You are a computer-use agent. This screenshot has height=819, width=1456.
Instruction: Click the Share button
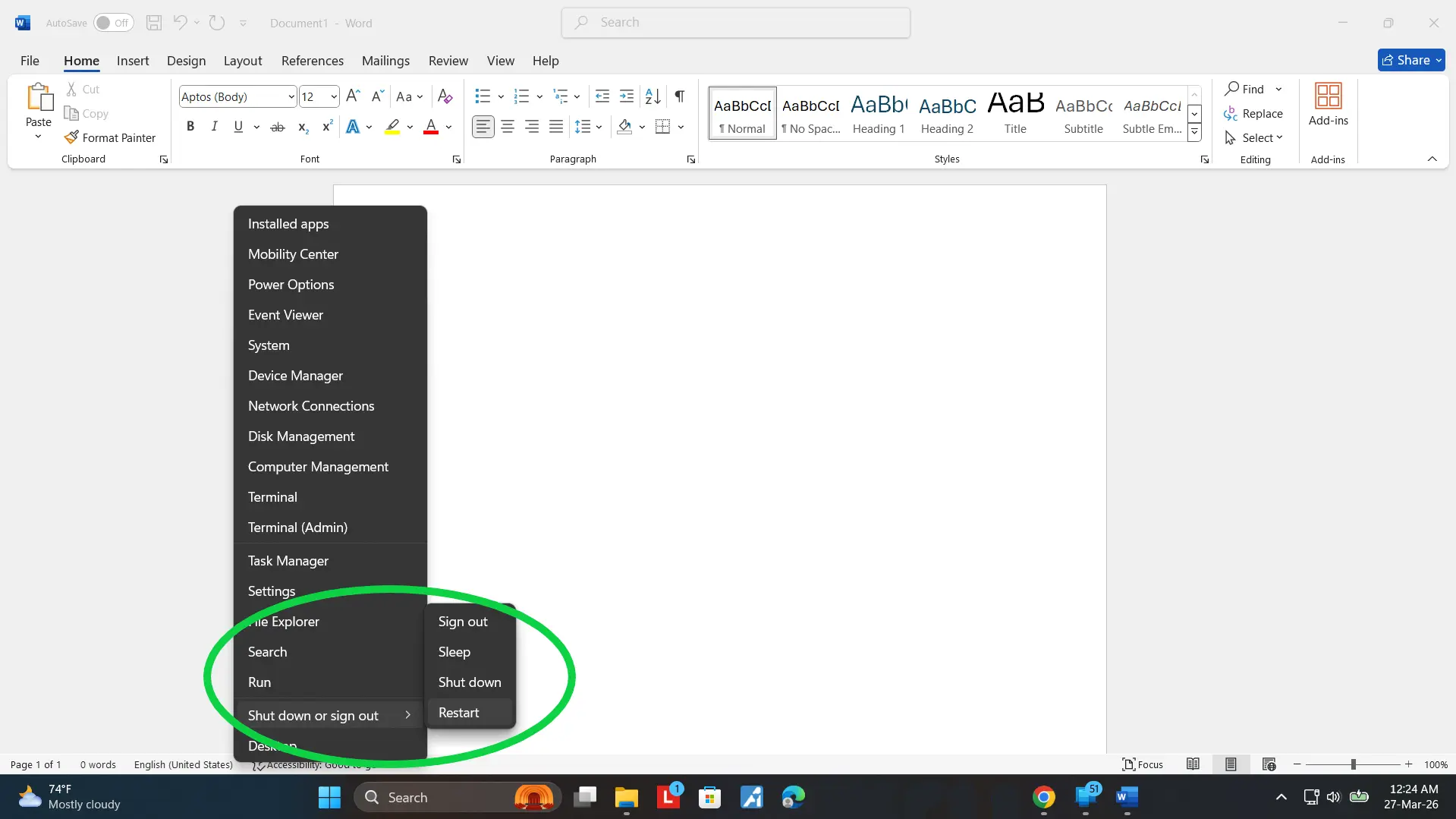[x=1410, y=60]
